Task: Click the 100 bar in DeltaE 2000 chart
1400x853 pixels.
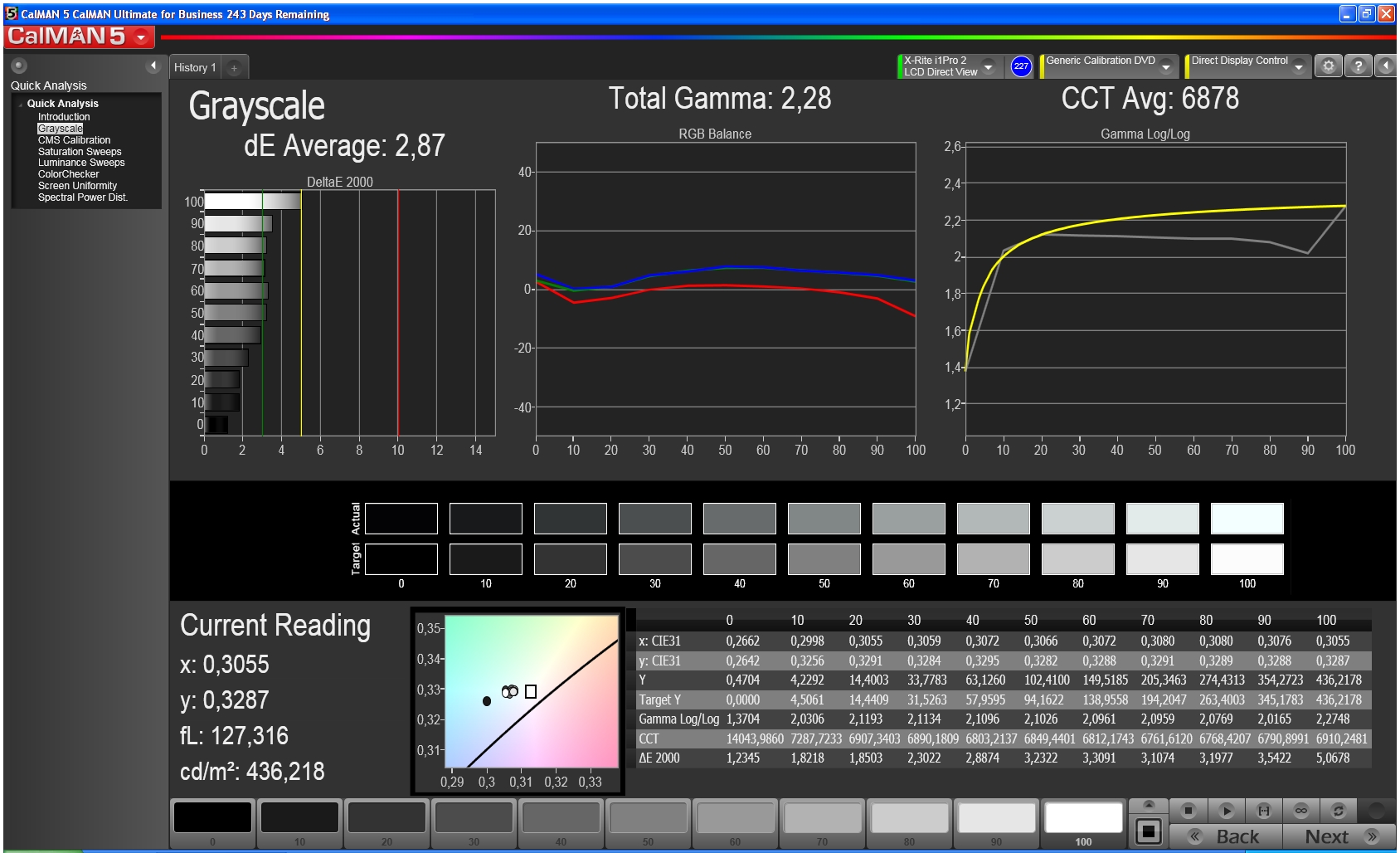Action: coord(253,202)
